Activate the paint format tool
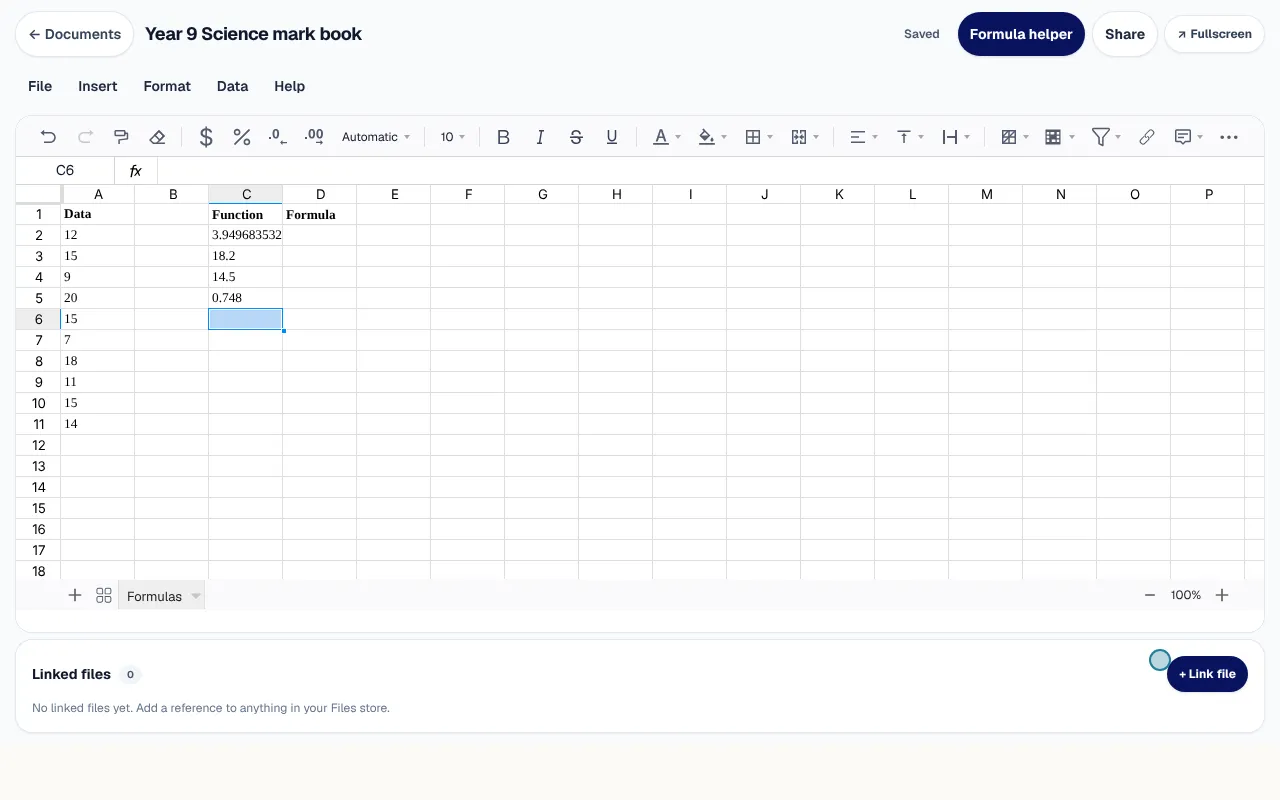This screenshot has width=1280, height=800. click(x=121, y=137)
